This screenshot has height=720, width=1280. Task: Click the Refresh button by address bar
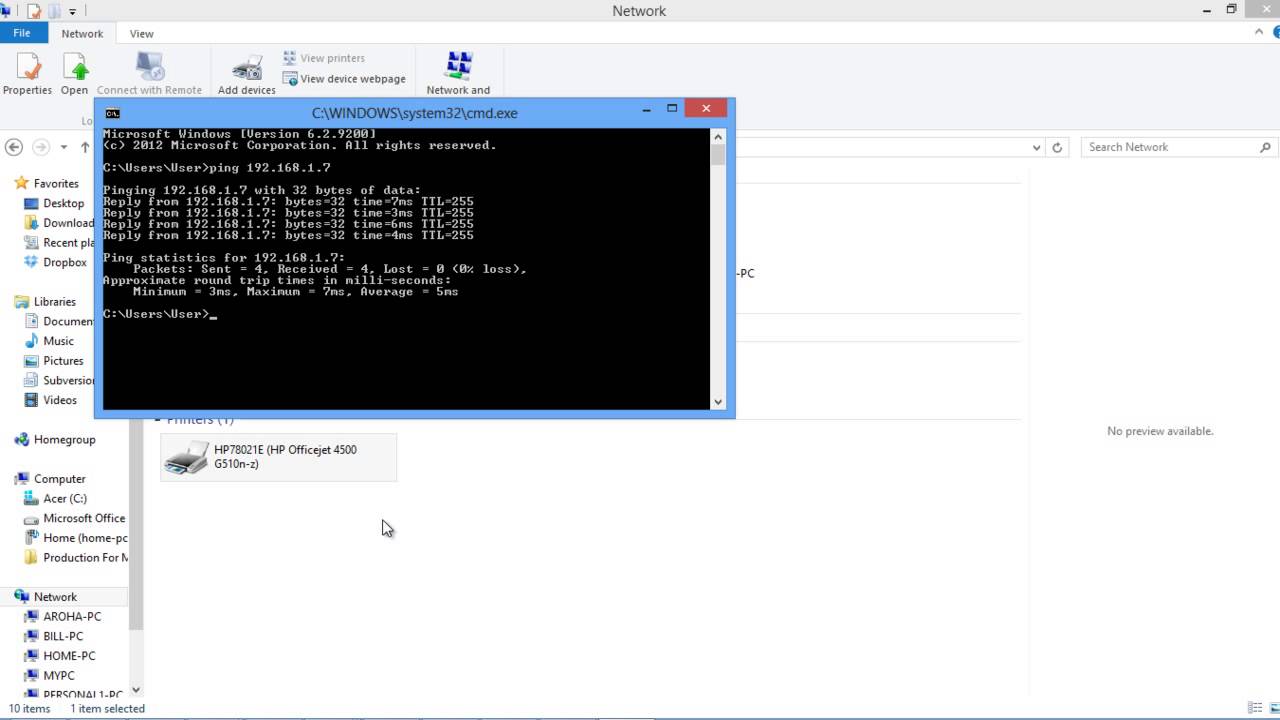(1057, 147)
